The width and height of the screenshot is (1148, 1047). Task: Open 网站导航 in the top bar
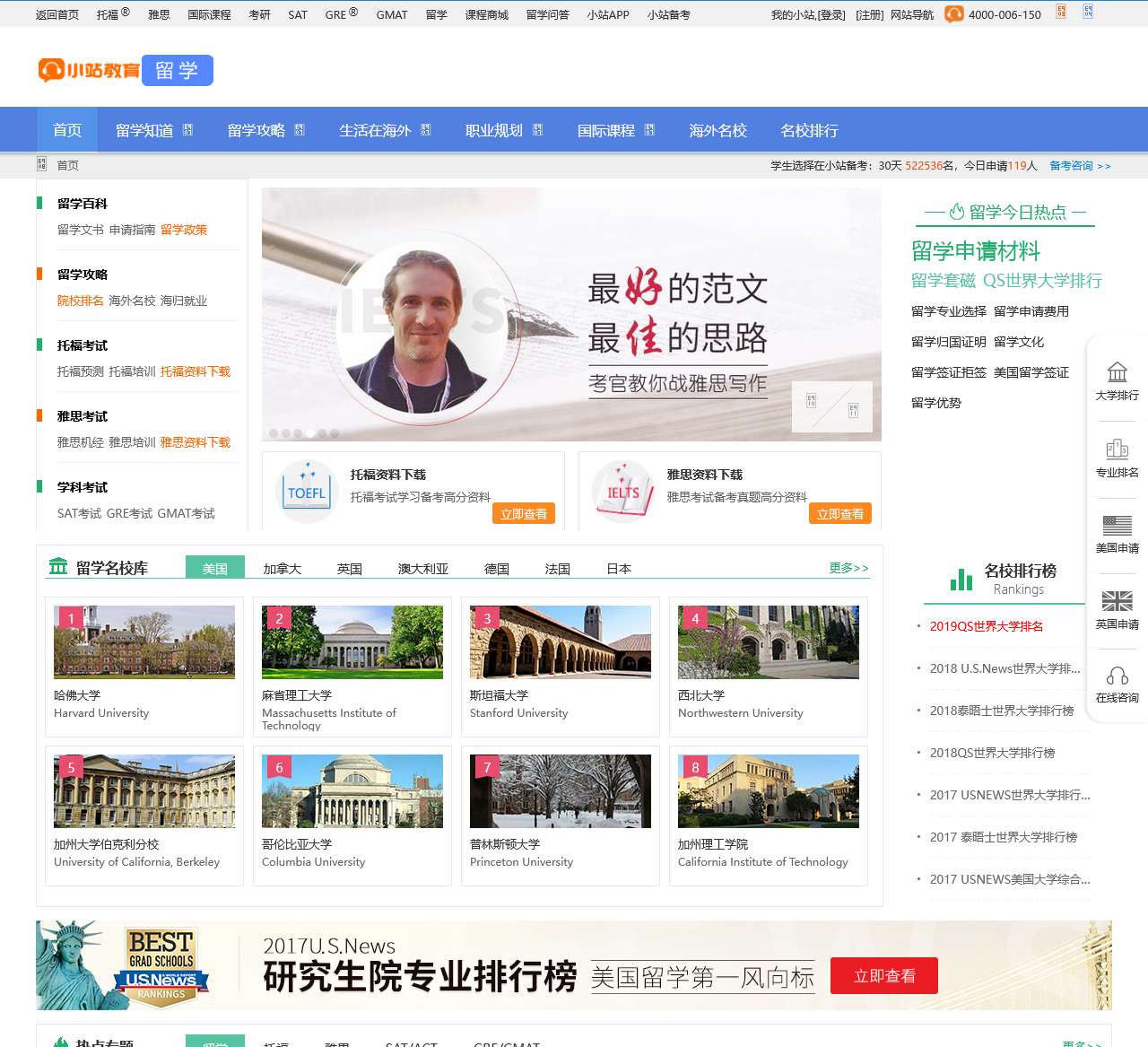[912, 14]
